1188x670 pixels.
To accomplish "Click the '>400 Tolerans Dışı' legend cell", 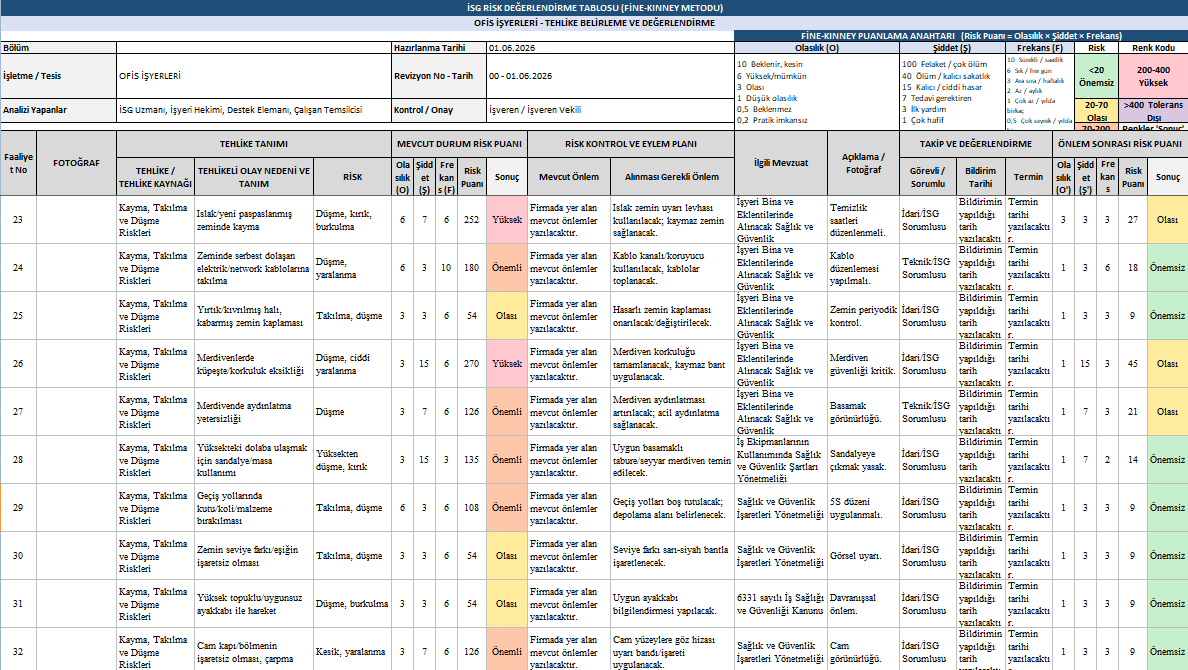I will 1153,111.
